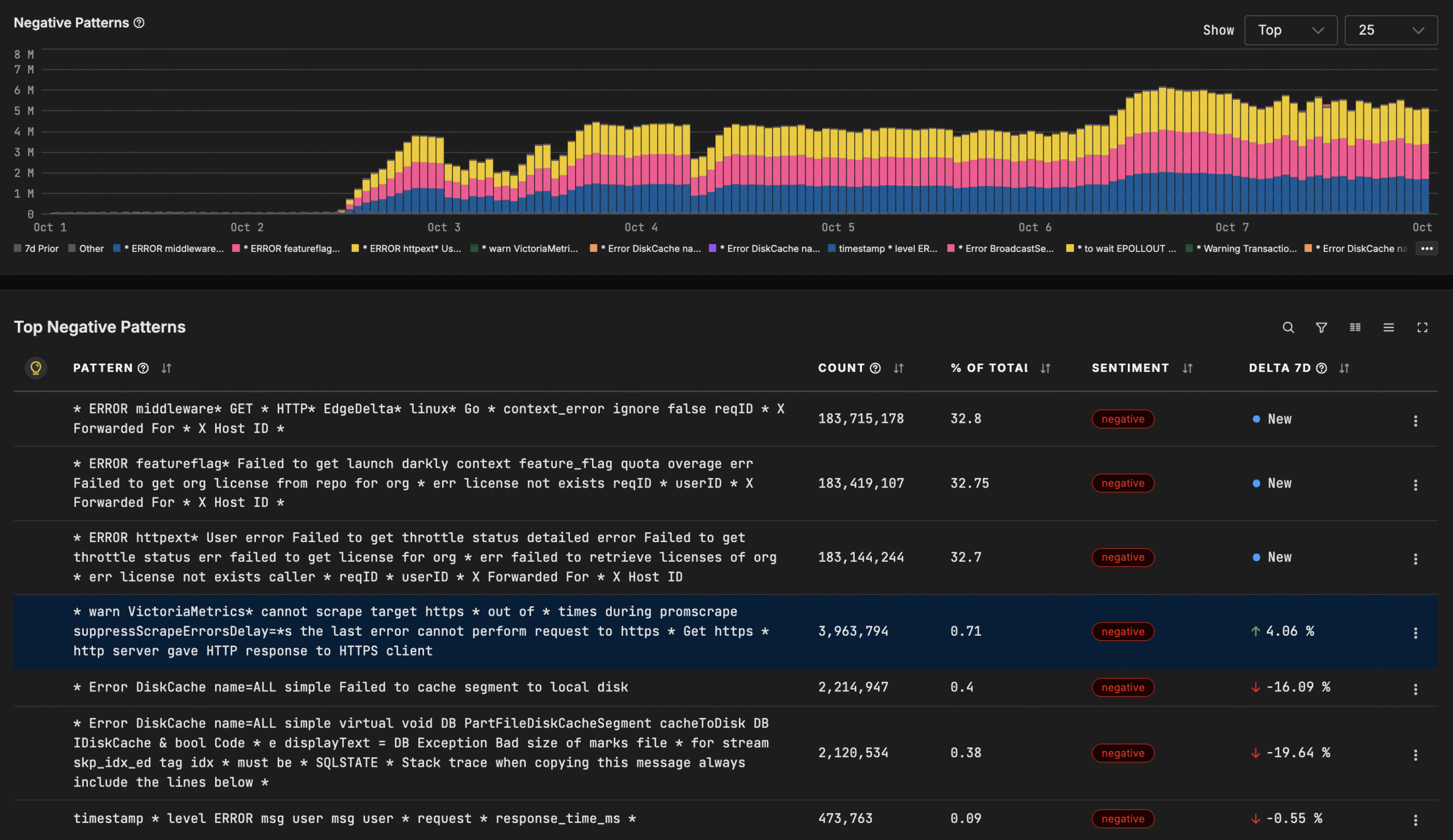Click the help icon beside the COUNT column
The image size is (1453, 840).
[x=876, y=368]
